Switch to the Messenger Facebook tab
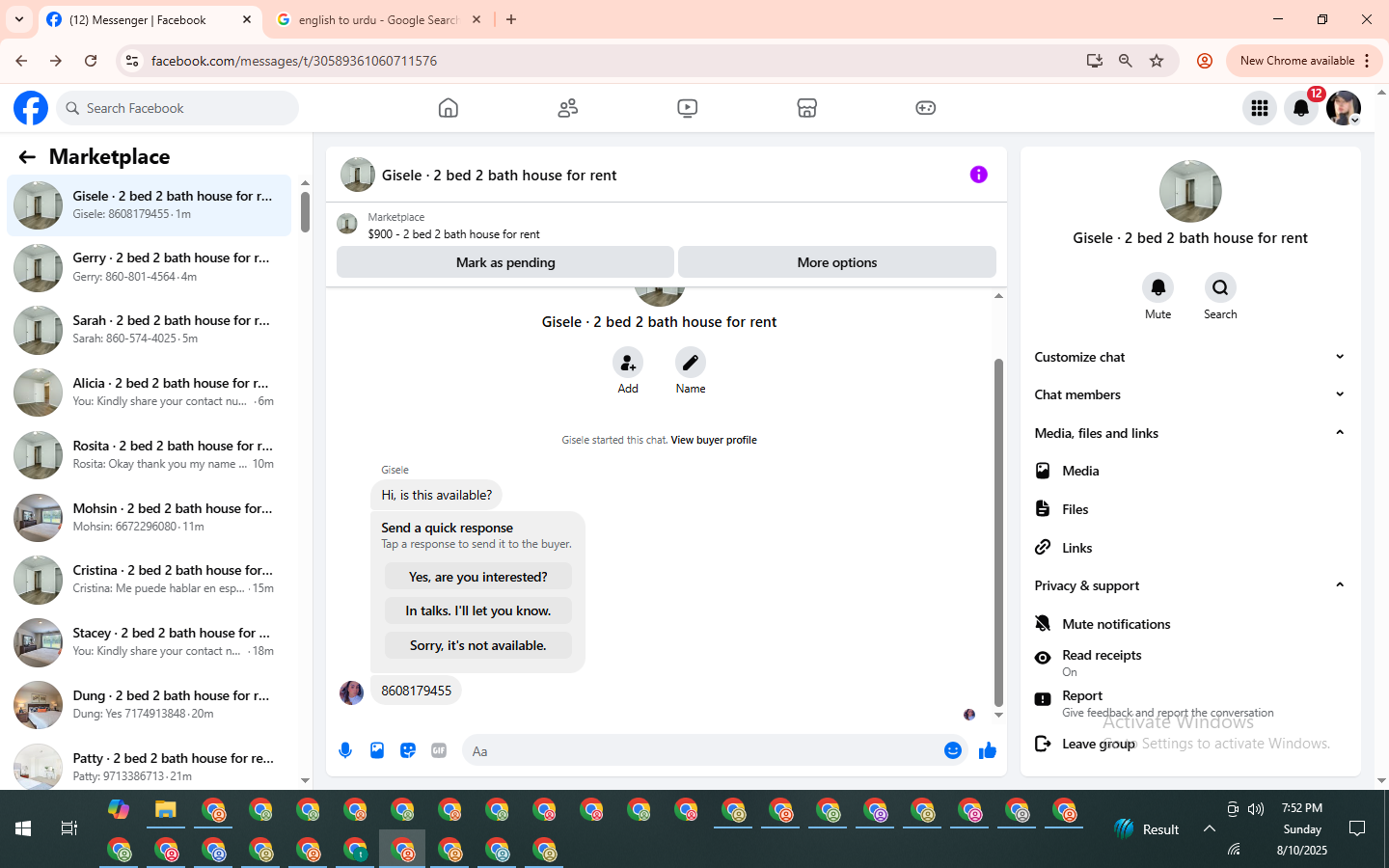The image size is (1389, 868). point(150,19)
